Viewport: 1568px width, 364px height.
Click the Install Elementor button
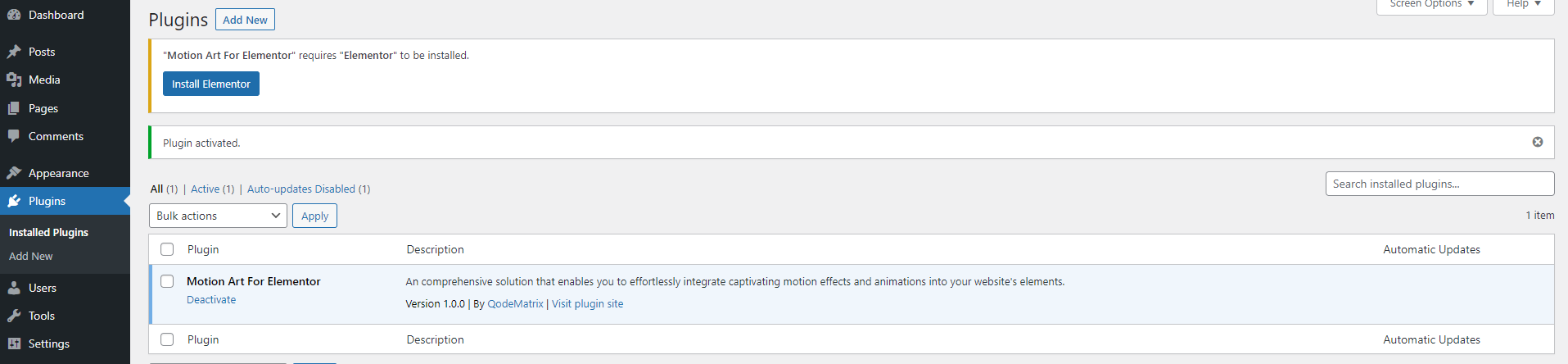211,84
